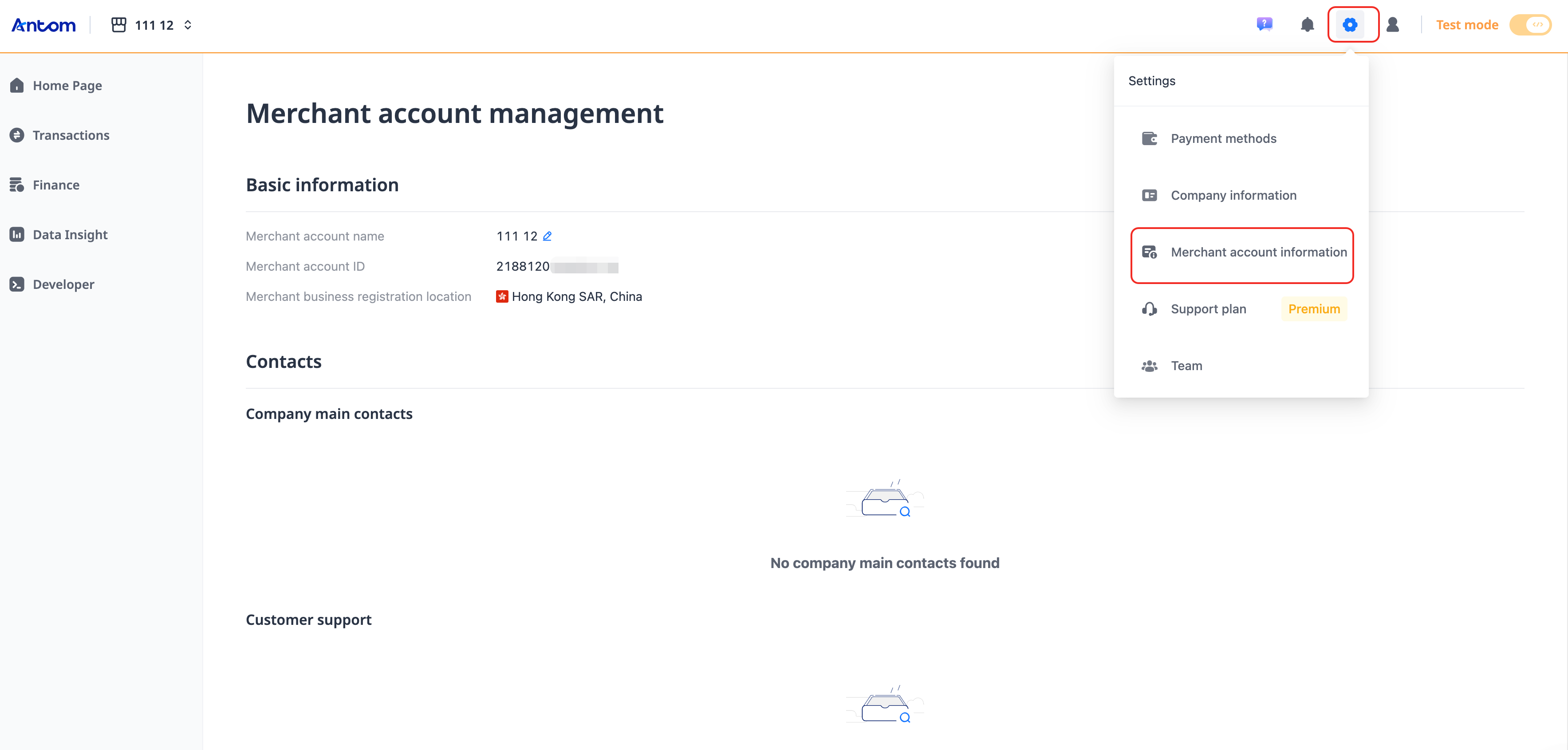Select the Developer sidebar icon
The width and height of the screenshot is (1568, 750).
coord(17,284)
